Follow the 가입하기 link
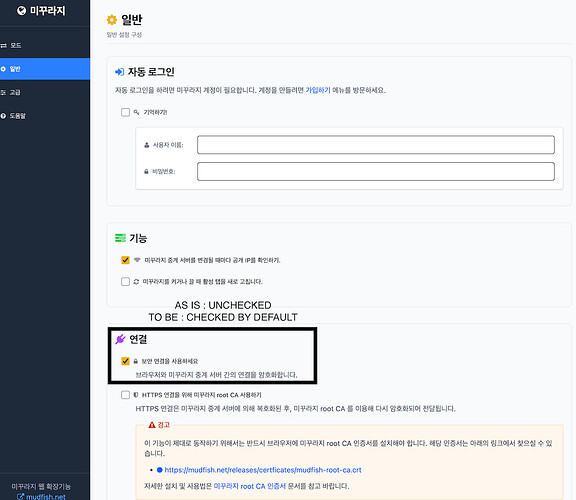This screenshot has height=500, width=576. pyautogui.click(x=318, y=90)
